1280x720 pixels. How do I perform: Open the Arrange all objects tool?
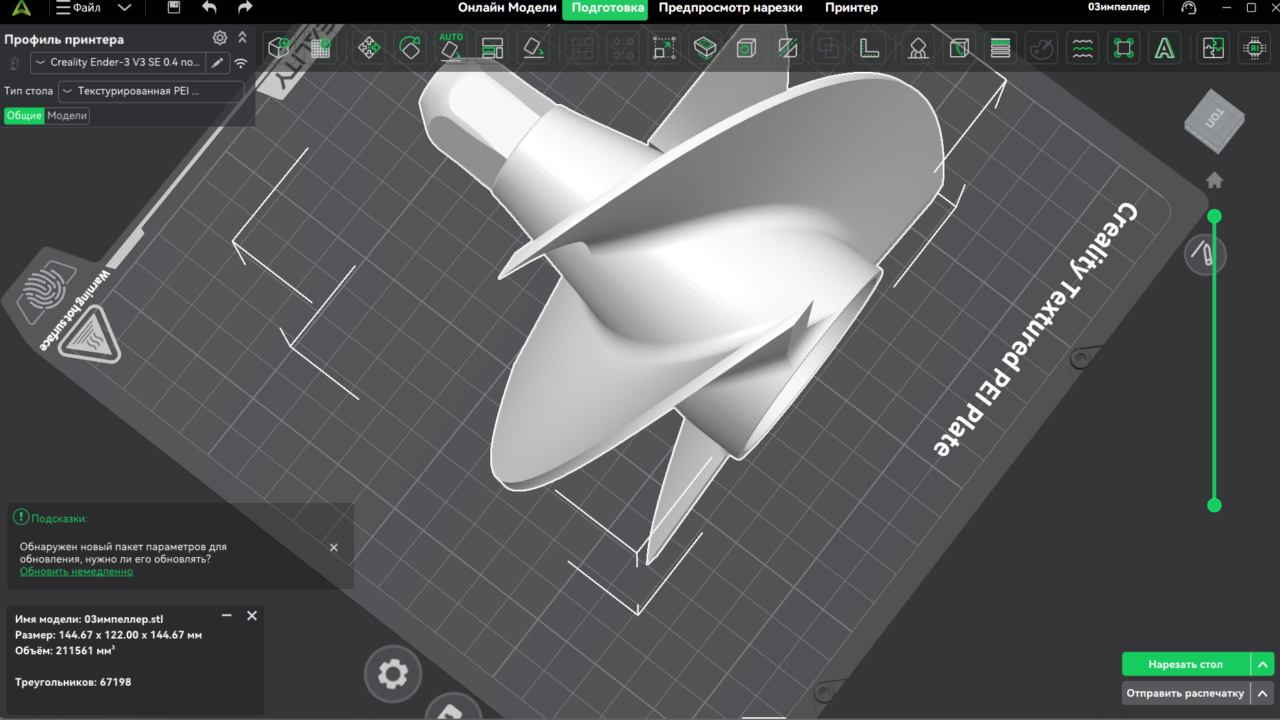(491, 48)
